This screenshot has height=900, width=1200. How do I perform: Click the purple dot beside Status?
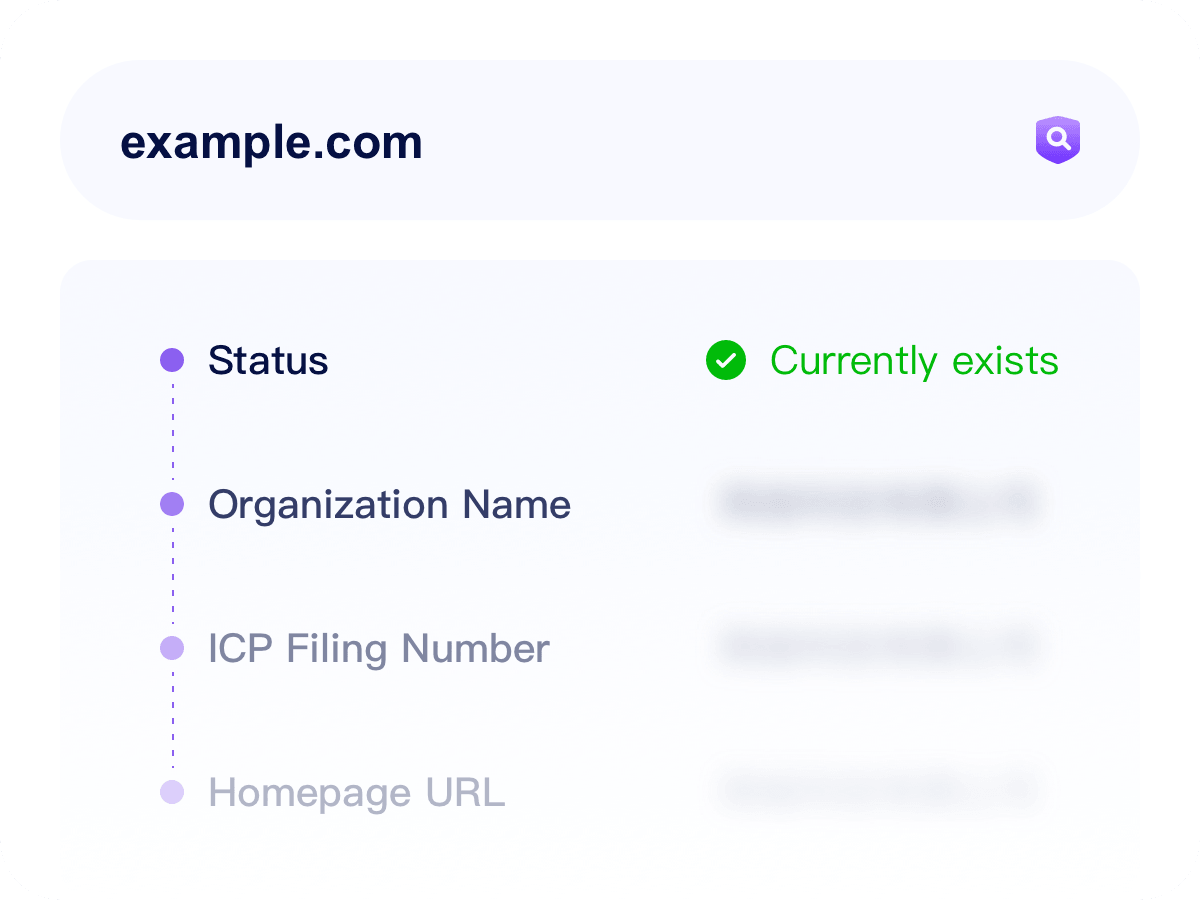pos(172,360)
